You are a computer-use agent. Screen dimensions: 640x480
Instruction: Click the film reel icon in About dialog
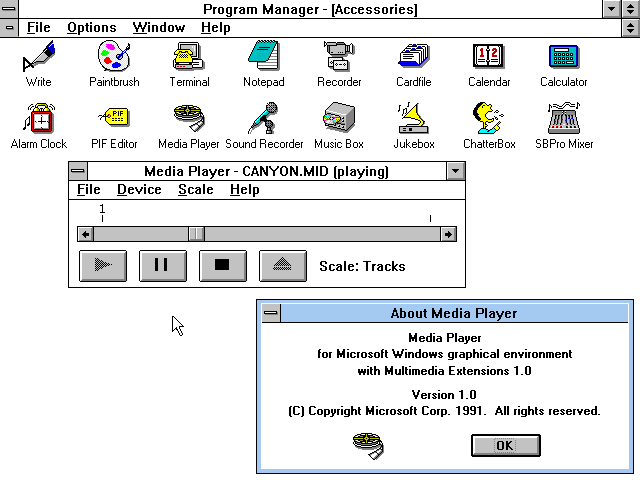tap(368, 446)
